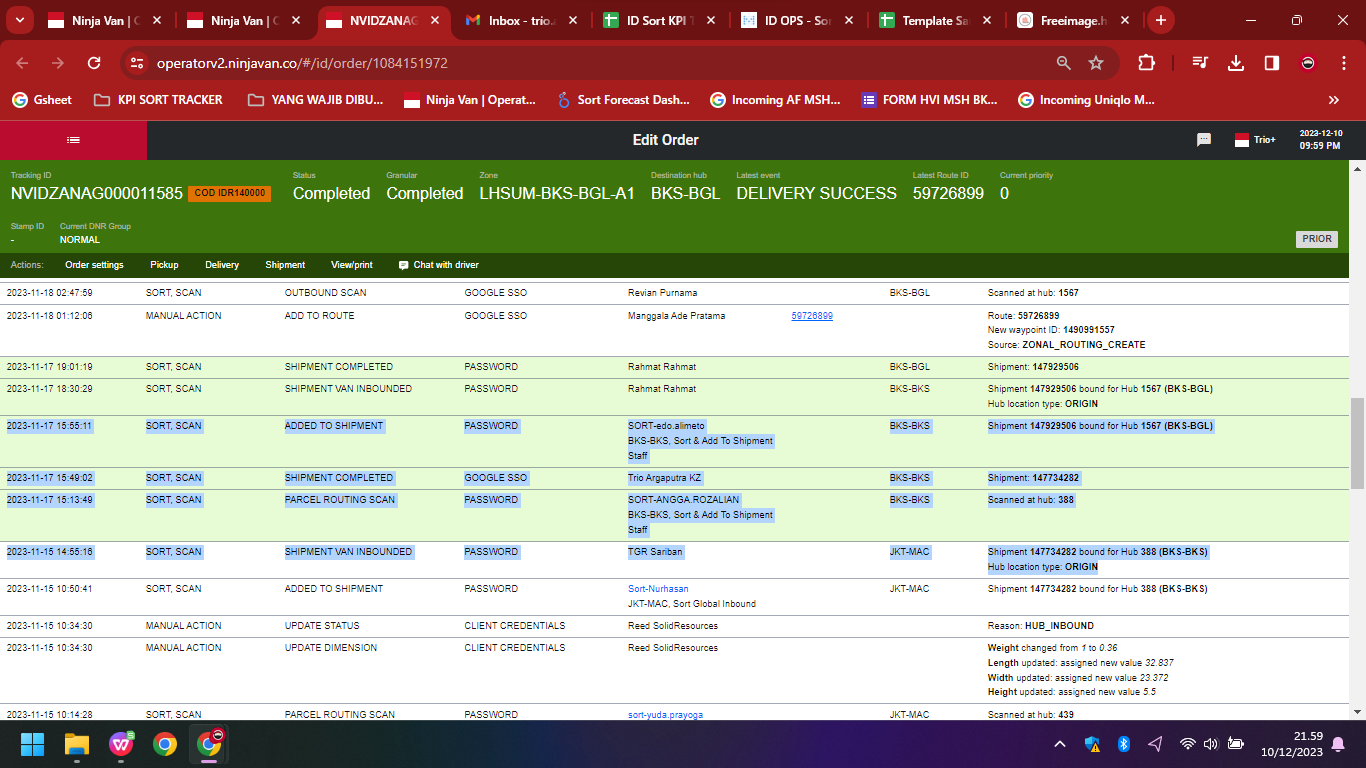Screen dimensions: 1366x768
Task: Click Chat with driver
Action: click(438, 265)
